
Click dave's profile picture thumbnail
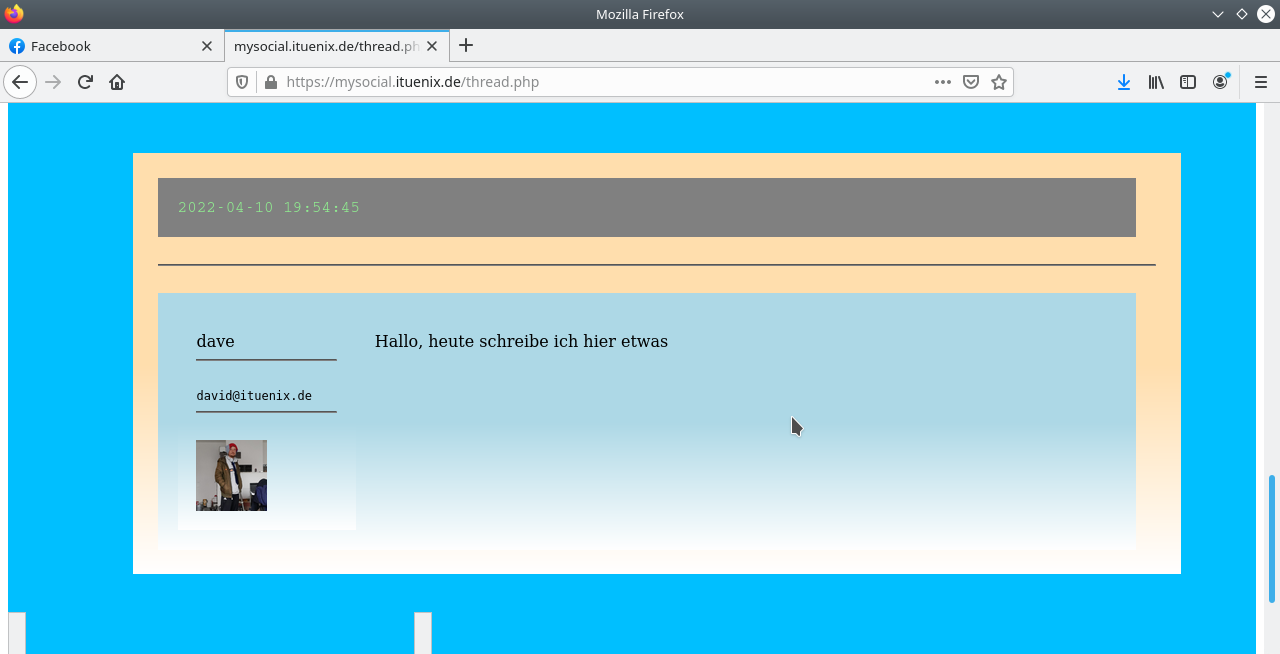tap(231, 475)
